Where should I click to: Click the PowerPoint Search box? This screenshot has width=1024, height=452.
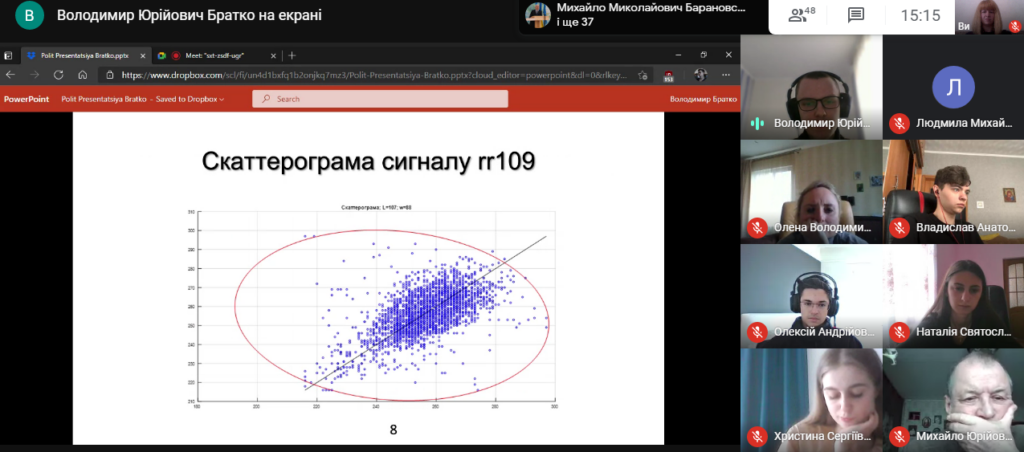(380, 99)
